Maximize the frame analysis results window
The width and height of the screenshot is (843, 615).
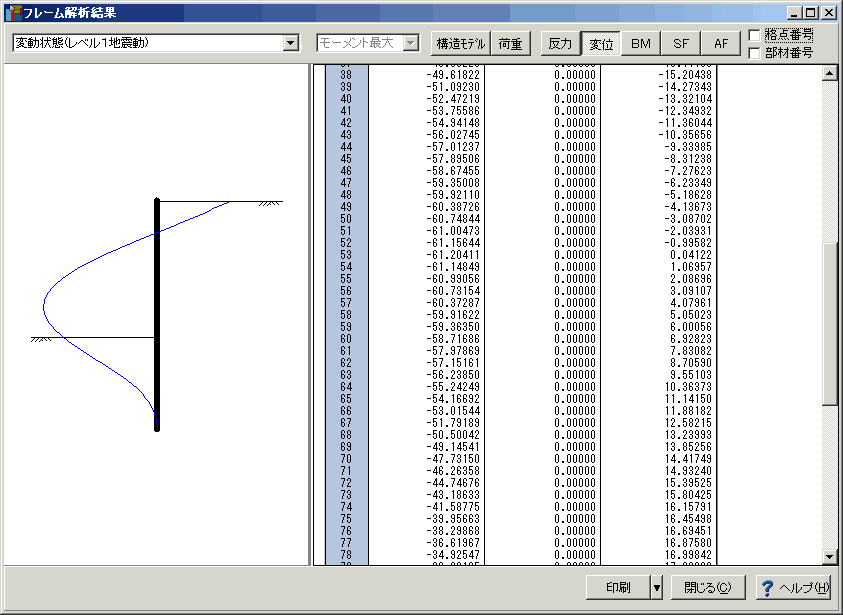(810, 13)
